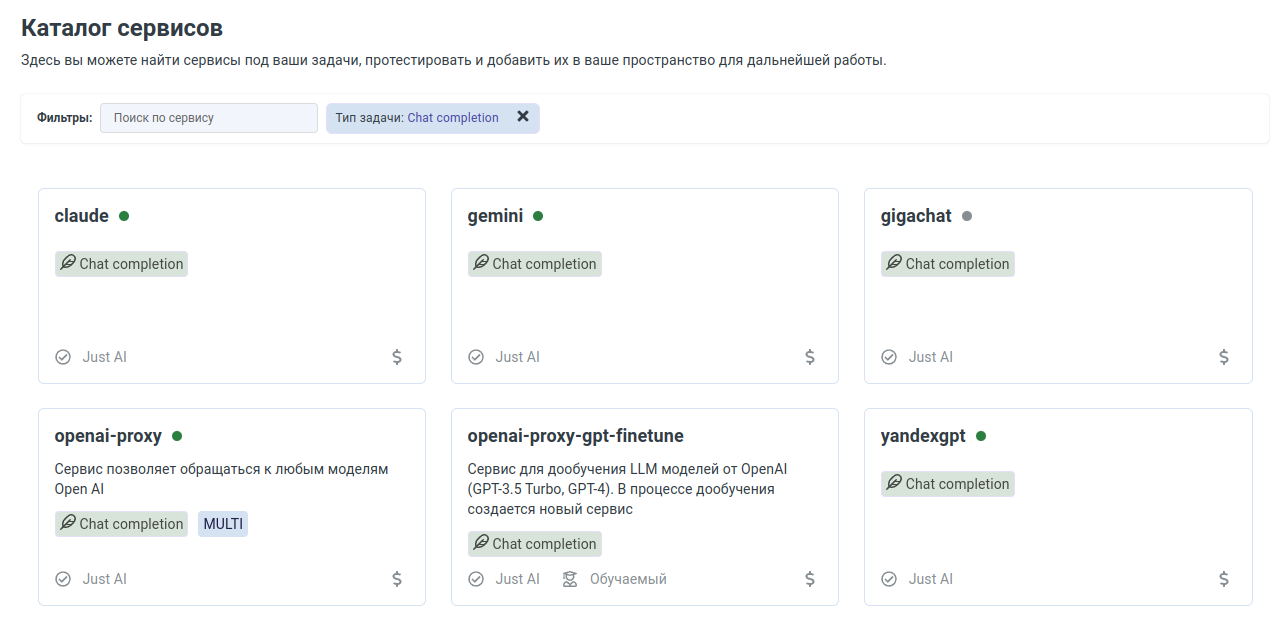Click Chat completion tag on gigachat card

pos(947,264)
